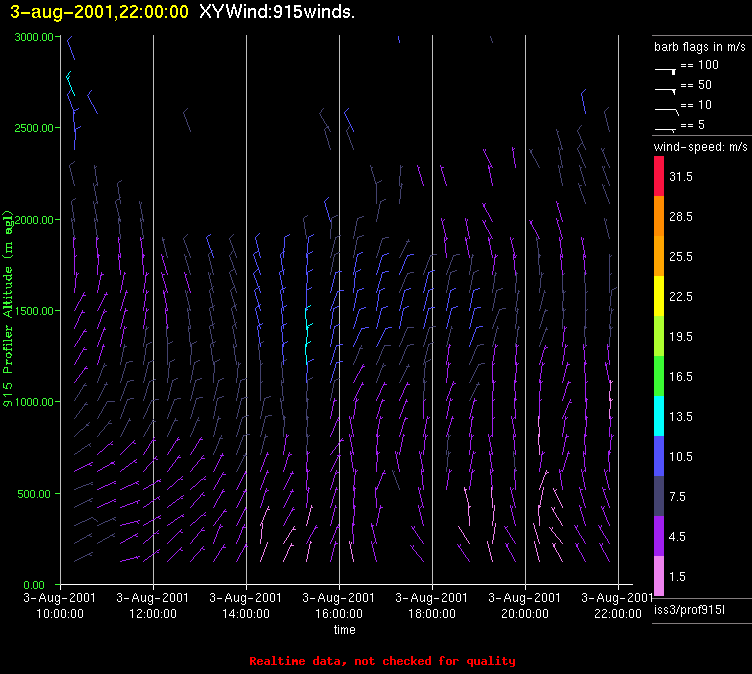The width and height of the screenshot is (752, 674).
Task: Click the '915 Profiler Altitude (m agl)' axis label
Action: [x=8, y=308]
